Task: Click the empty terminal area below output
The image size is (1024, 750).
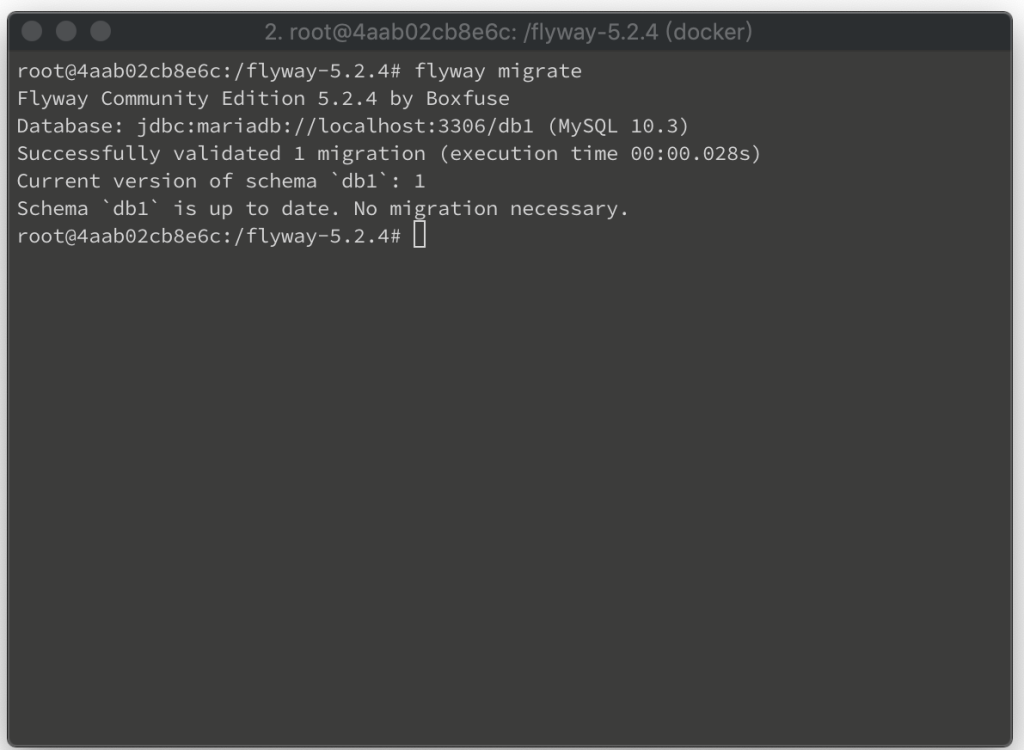Action: [x=509, y=490]
